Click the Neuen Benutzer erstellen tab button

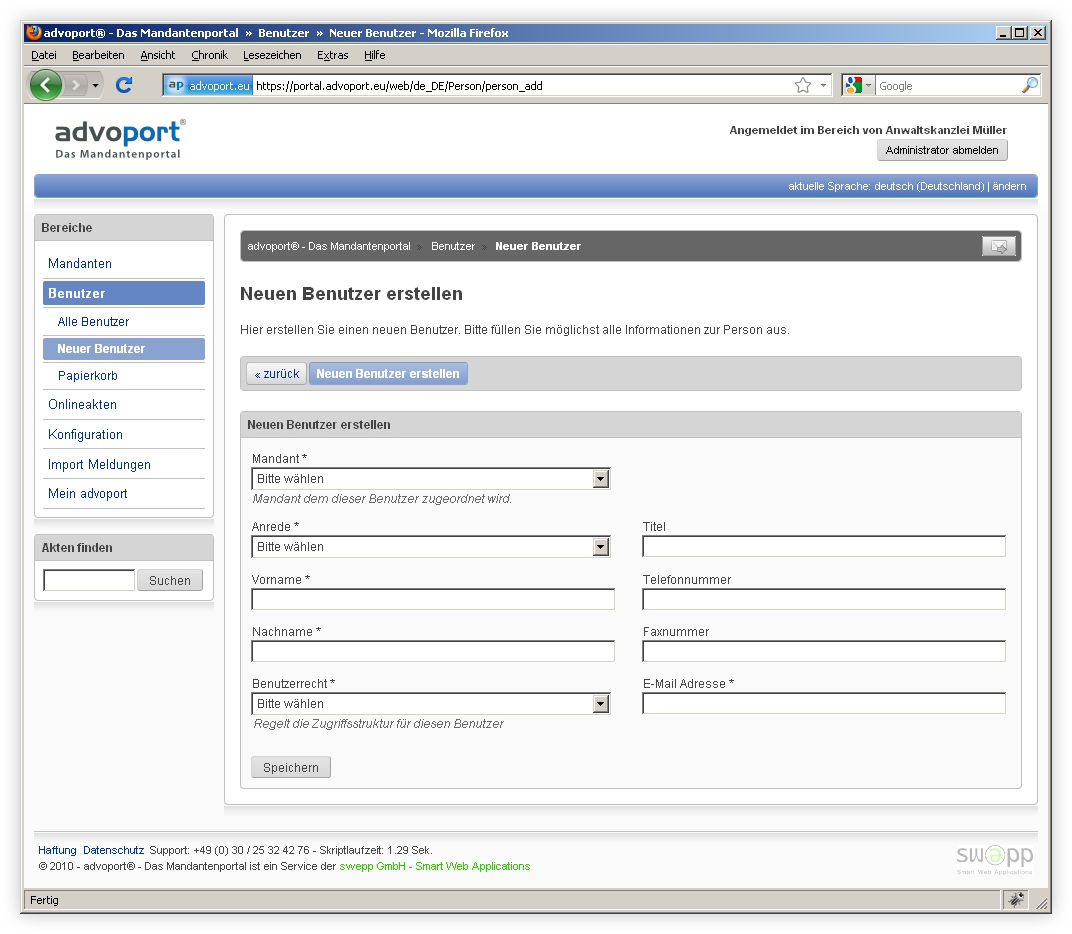388,374
